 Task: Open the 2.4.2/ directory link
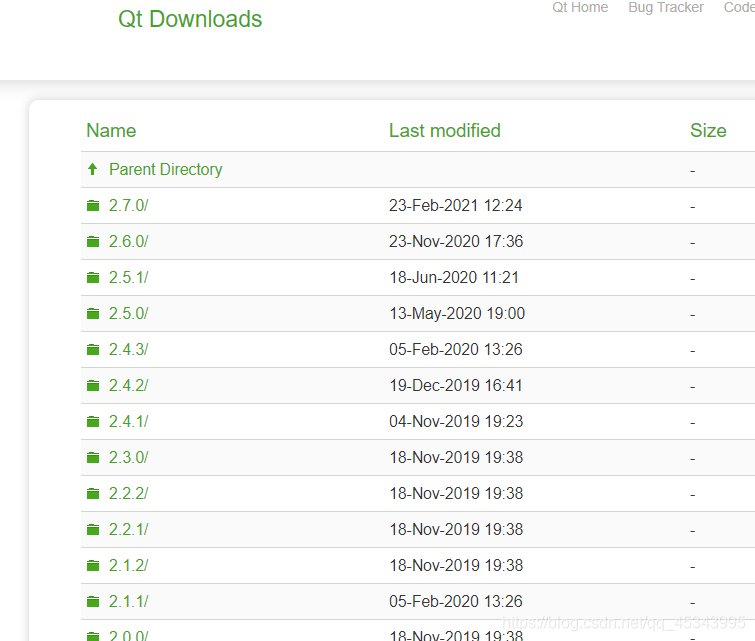129,385
